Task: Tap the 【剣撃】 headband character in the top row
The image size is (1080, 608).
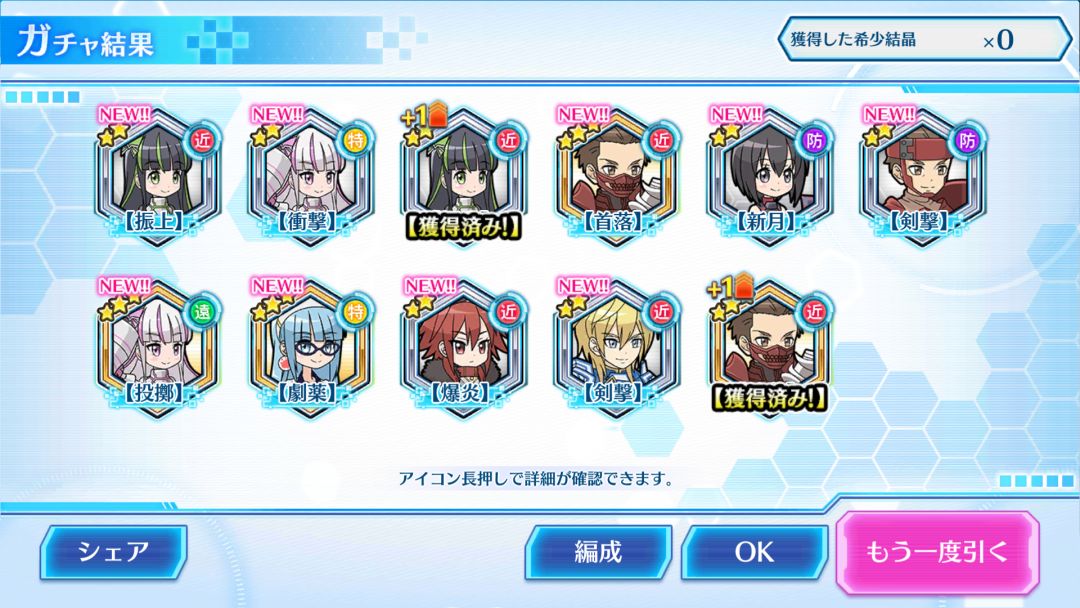Action: pyautogui.click(x=922, y=176)
